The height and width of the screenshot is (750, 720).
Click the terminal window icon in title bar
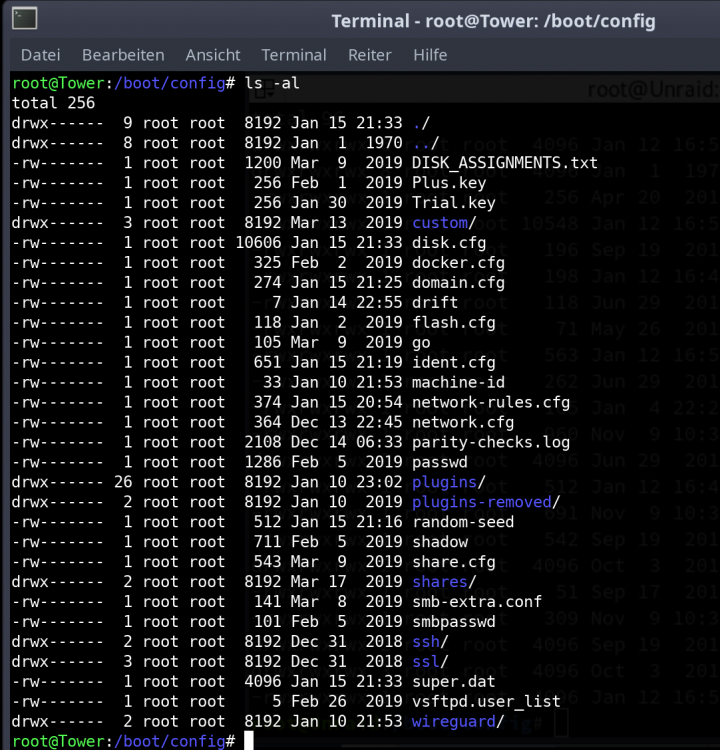[24, 19]
